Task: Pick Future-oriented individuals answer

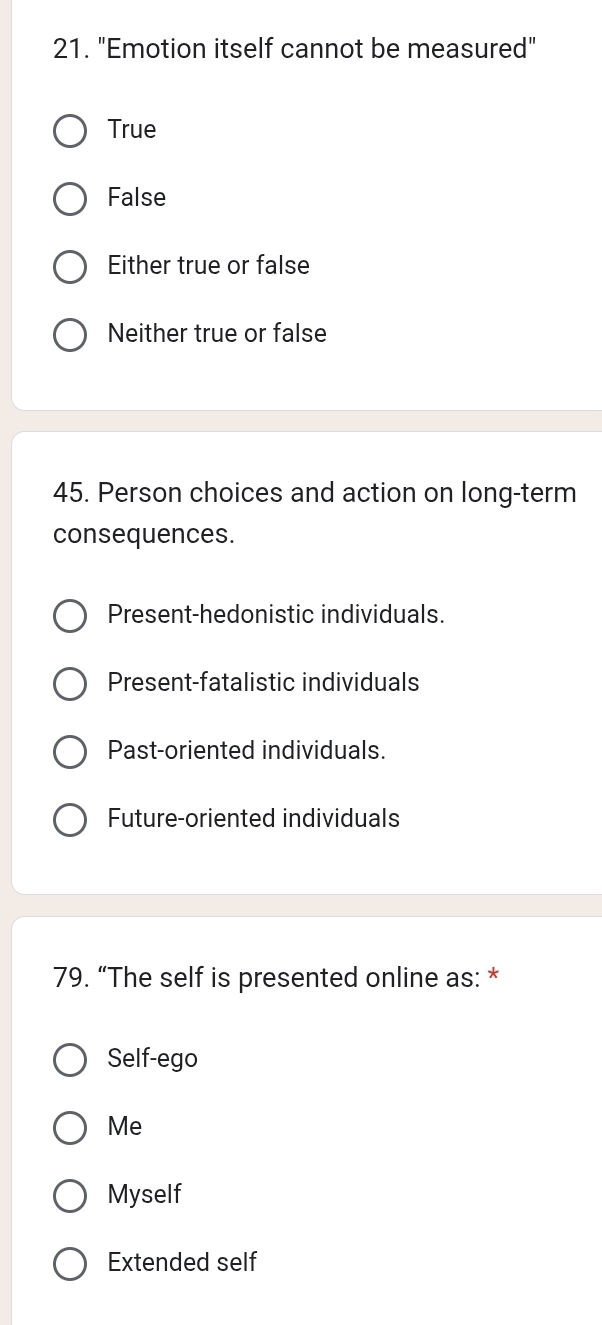Action: point(69,819)
